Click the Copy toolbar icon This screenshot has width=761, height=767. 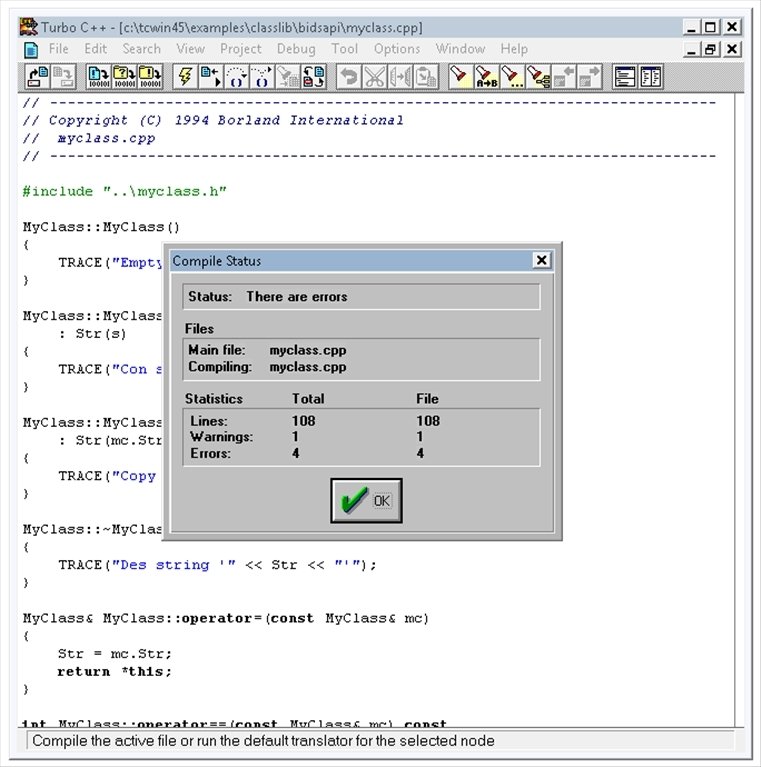tap(400, 77)
